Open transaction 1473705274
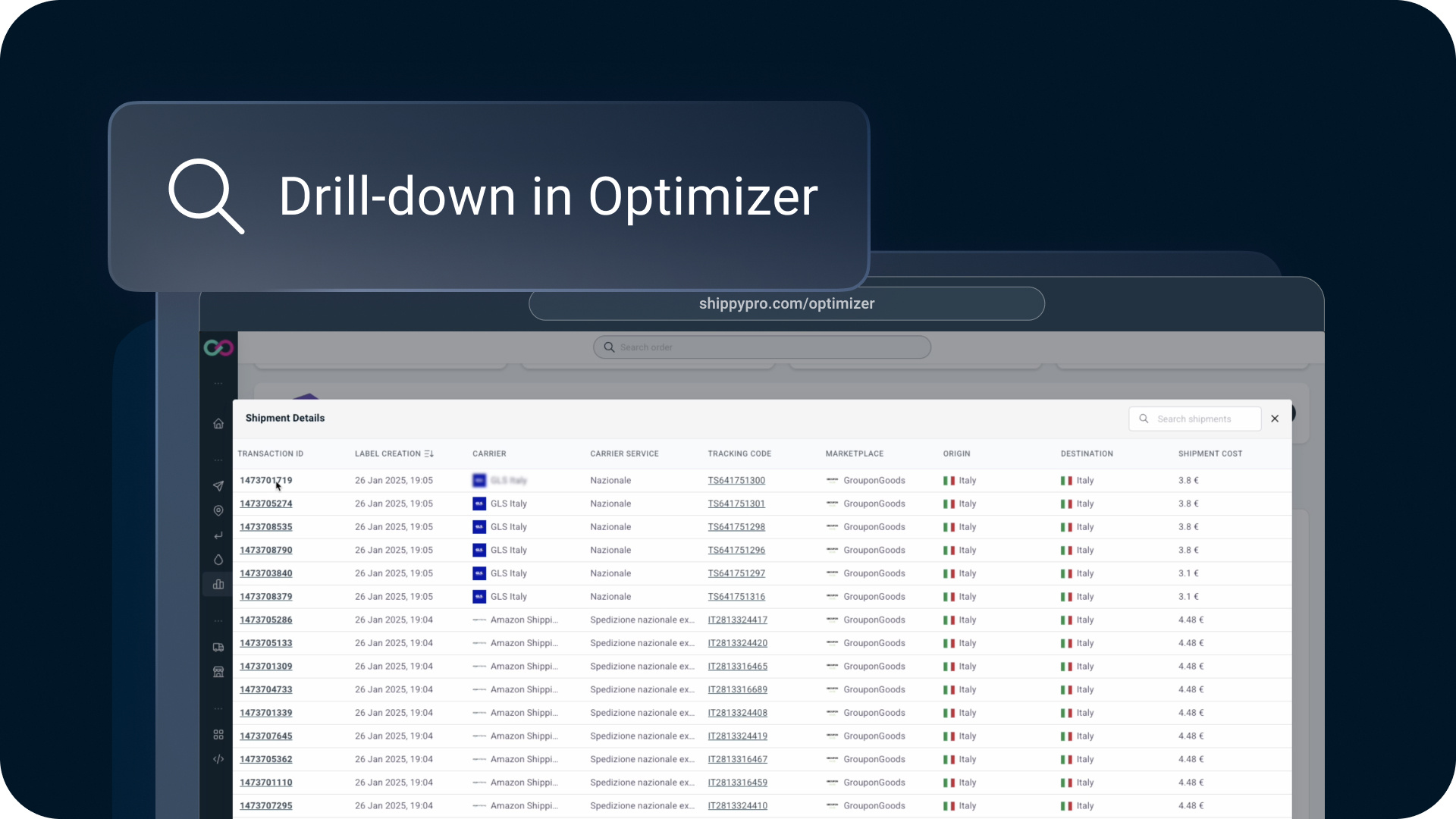This screenshot has height=819, width=1456. coord(266,504)
